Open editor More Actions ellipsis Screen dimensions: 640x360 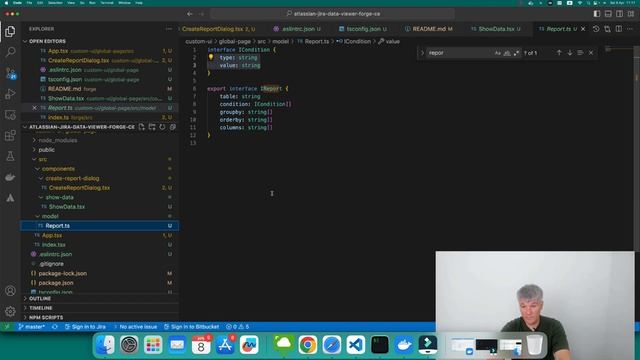(x=630, y=29)
